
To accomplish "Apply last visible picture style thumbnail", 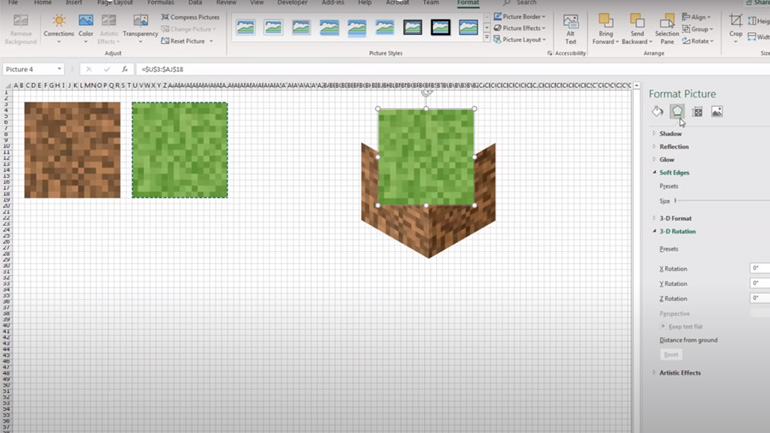I will pos(468,27).
